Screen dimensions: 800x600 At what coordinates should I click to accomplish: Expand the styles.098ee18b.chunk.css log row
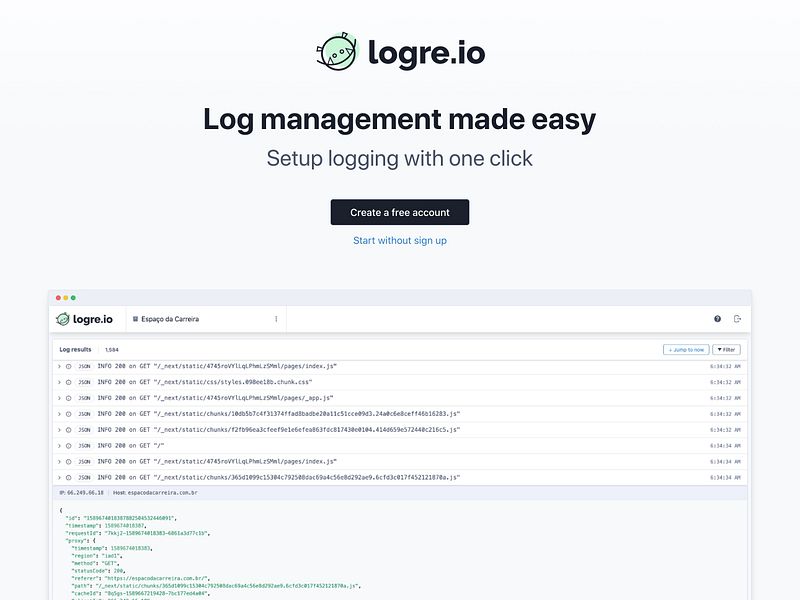[59, 382]
